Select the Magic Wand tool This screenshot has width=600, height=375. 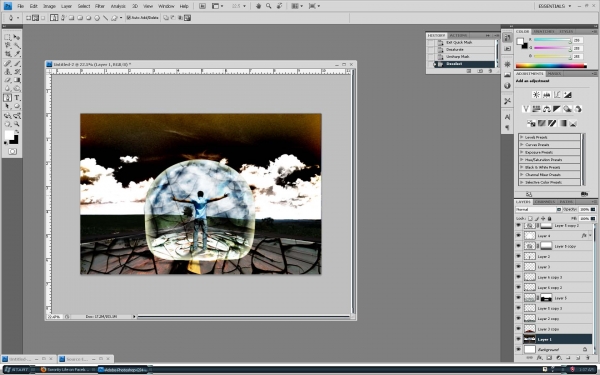point(16,46)
